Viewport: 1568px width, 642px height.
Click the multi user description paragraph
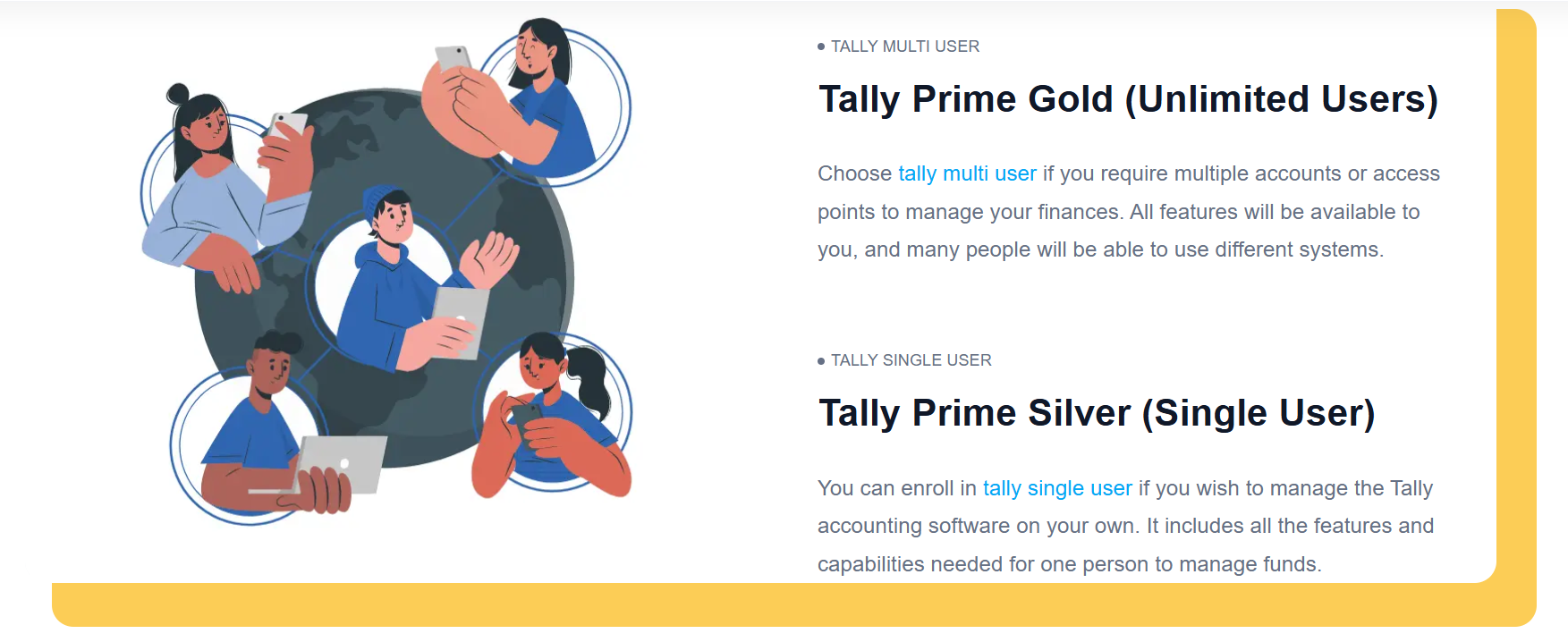[1127, 212]
